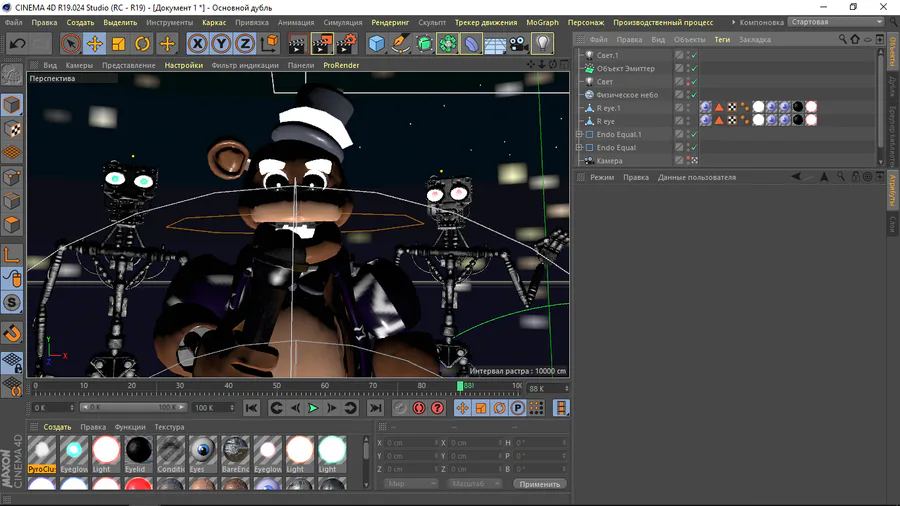
Task: Open Attribute Manager Режим menu
Action: pyautogui.click(x=602, y=177)
